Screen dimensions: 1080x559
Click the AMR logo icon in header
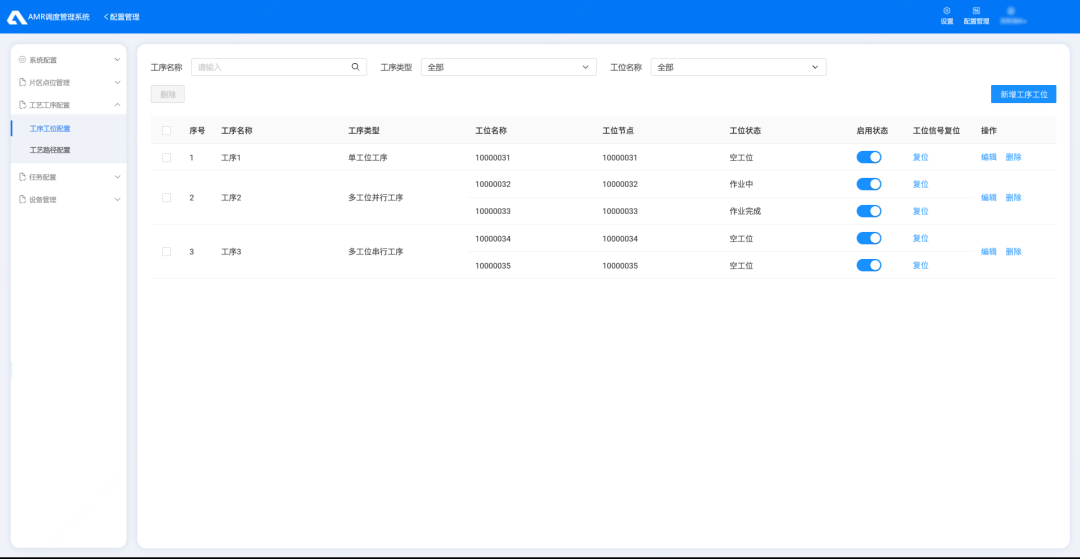(x=17, y=17)
